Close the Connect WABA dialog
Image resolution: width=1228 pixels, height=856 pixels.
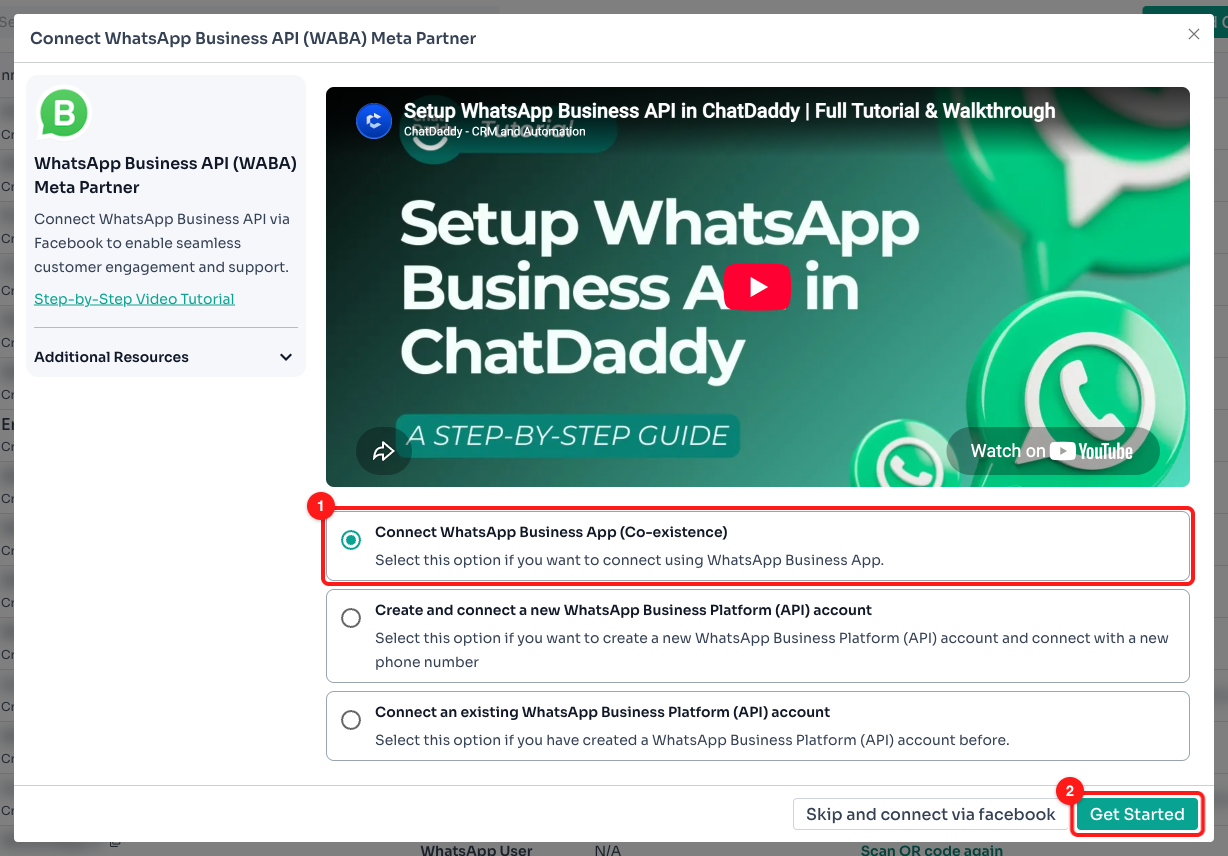click(1193, 34)
